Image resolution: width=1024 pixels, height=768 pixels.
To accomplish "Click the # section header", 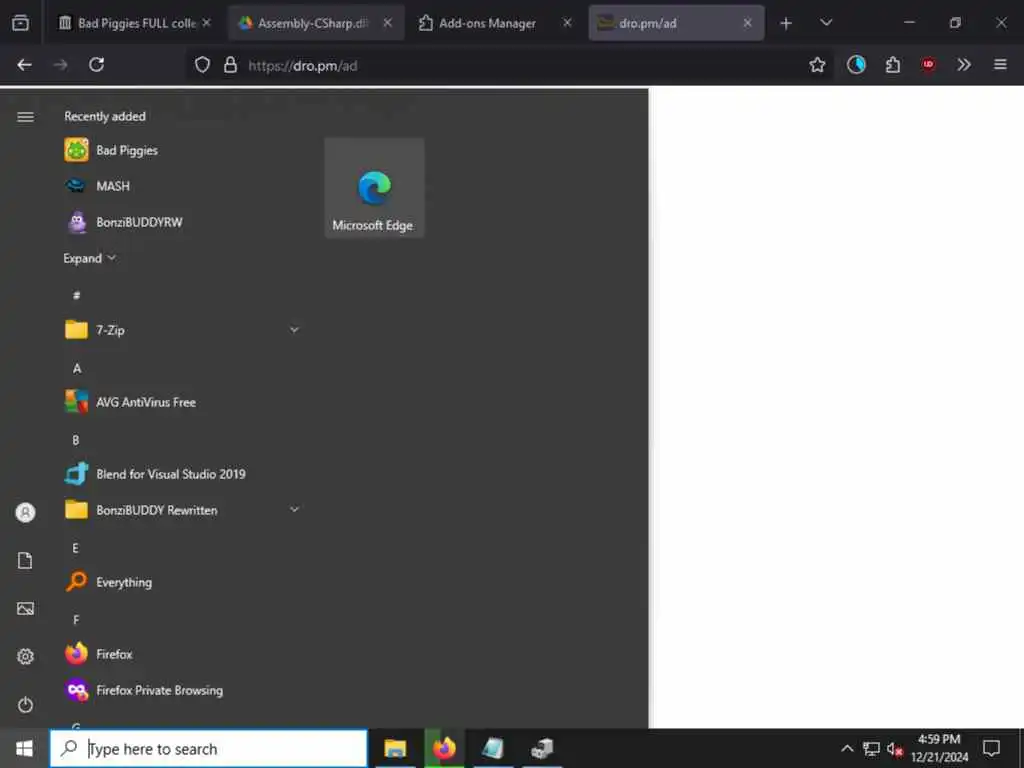I will (76, 295).
